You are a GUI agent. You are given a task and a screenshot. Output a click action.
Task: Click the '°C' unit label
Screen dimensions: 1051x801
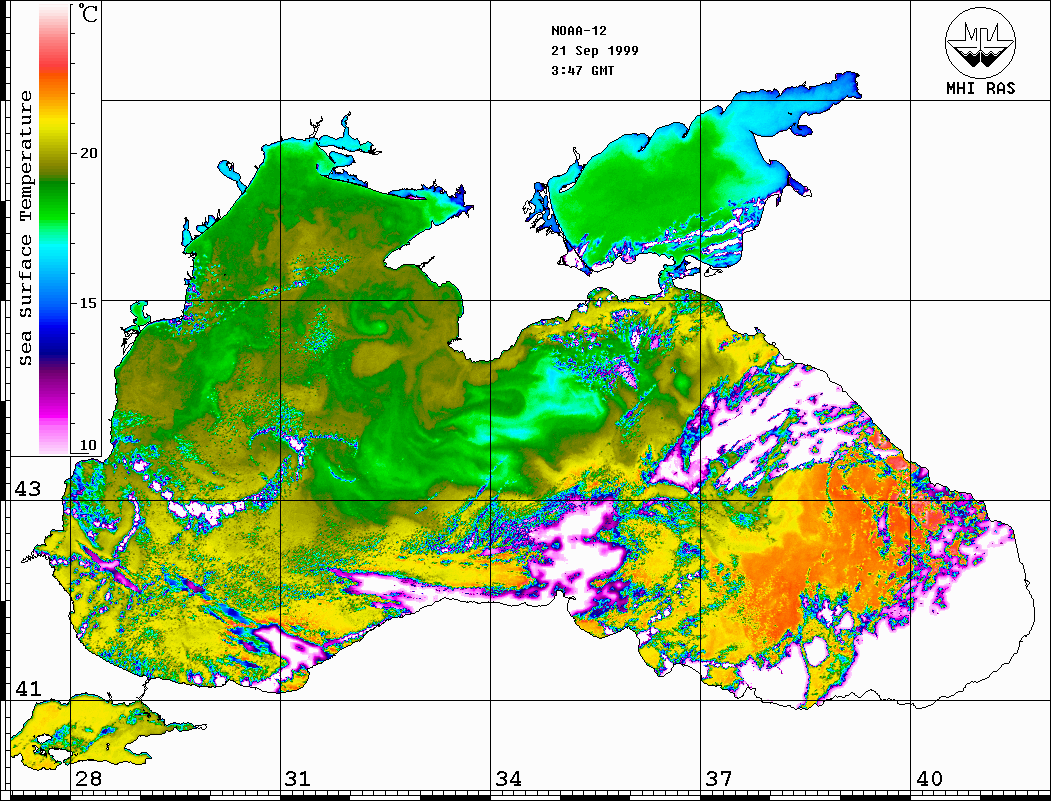tap(88, 14)
